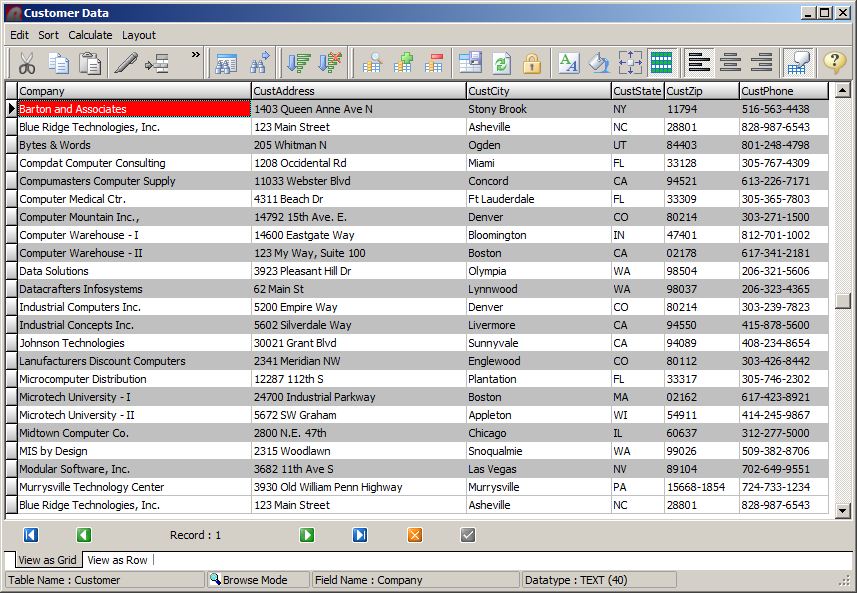Open the Calculate dropdown menu
857x593 pixels.
90,35
